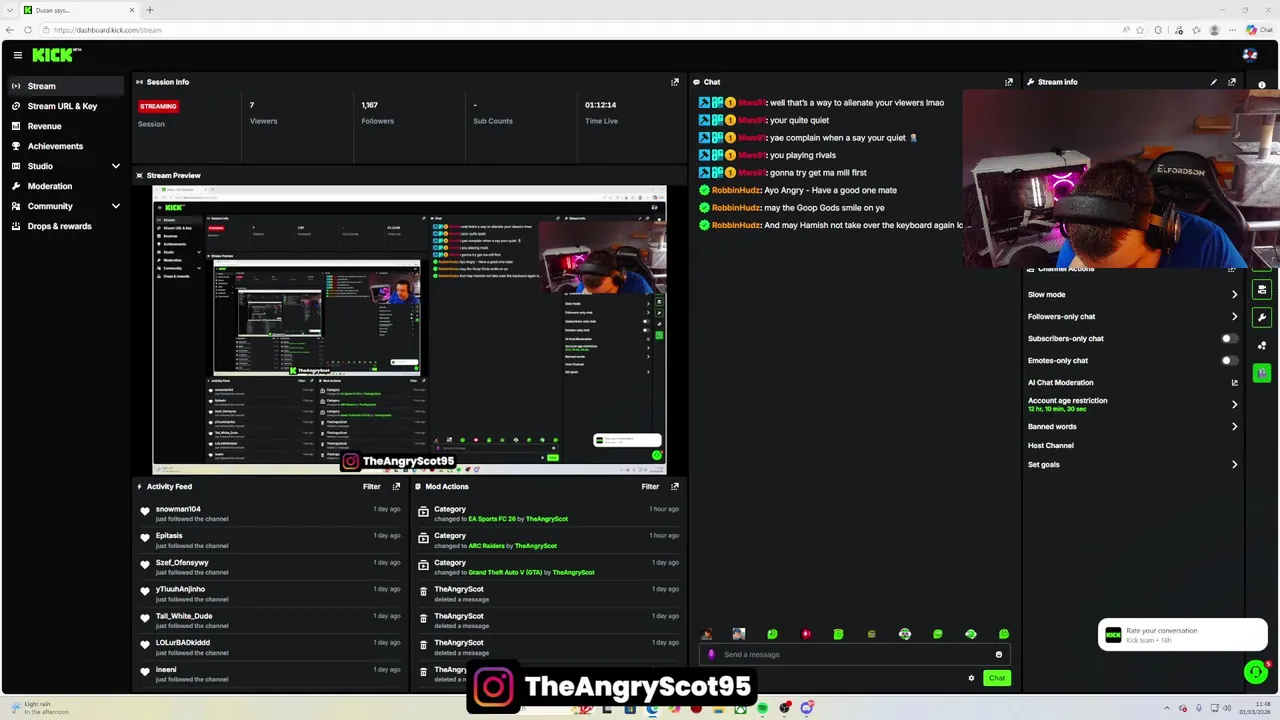Open the emote picker in message box
Image resolution: width=1280 pixels, height=720 pixels.
coord(998,655)
